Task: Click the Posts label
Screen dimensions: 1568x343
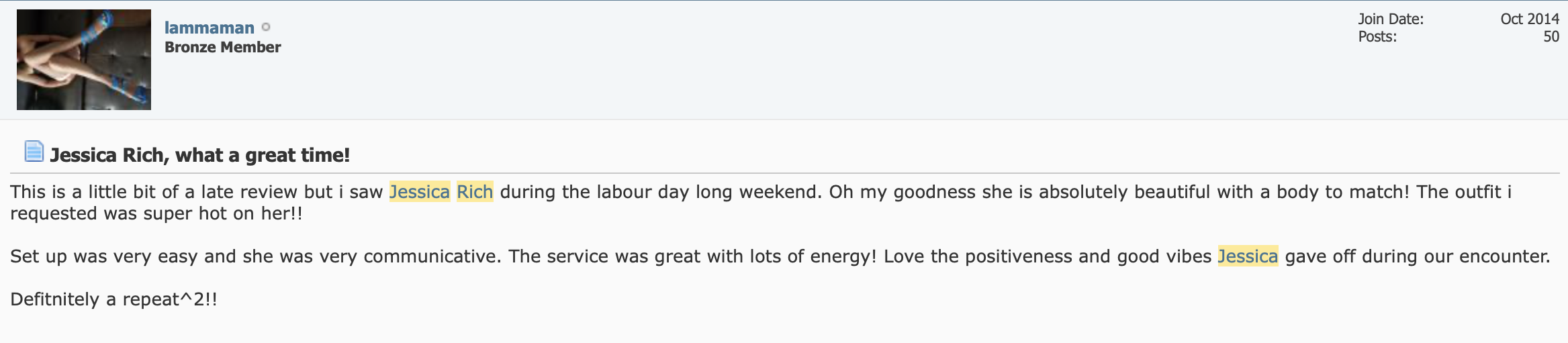Action: tap(1377, 36)
